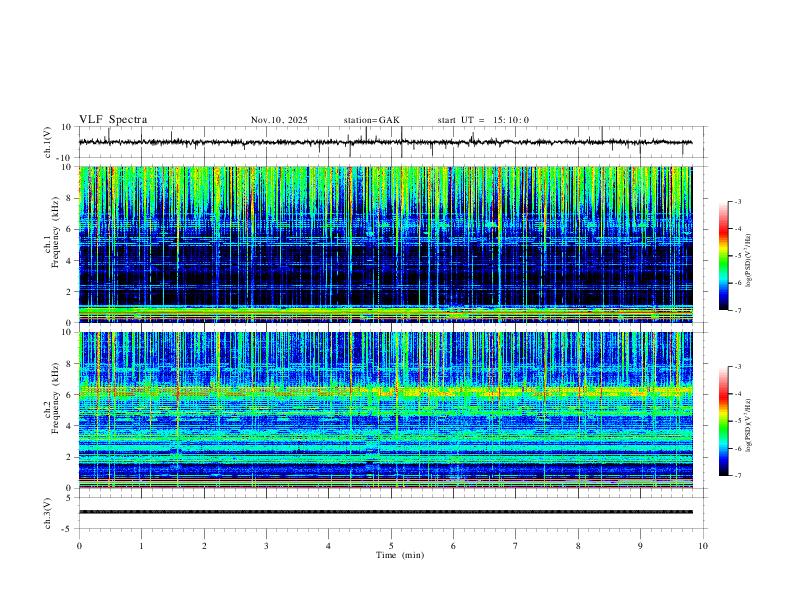Click the ch.3 black voltage trace

coord(385,512)
